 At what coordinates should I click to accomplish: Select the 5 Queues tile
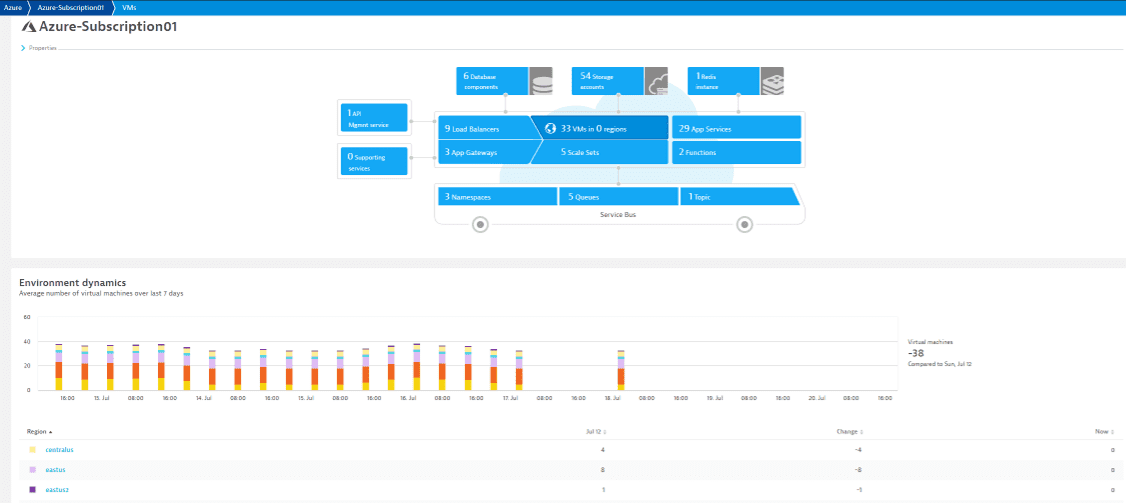(618, 196)
